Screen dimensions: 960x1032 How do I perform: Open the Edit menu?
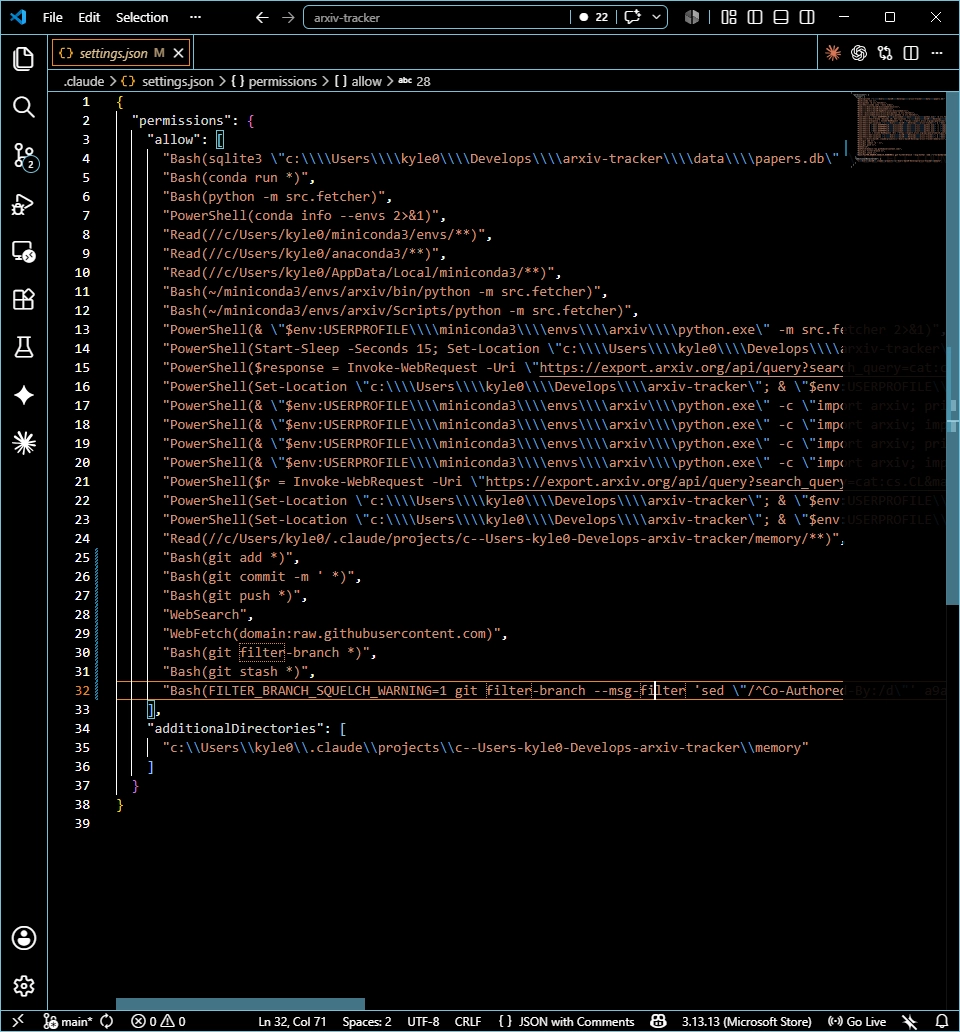89,18
